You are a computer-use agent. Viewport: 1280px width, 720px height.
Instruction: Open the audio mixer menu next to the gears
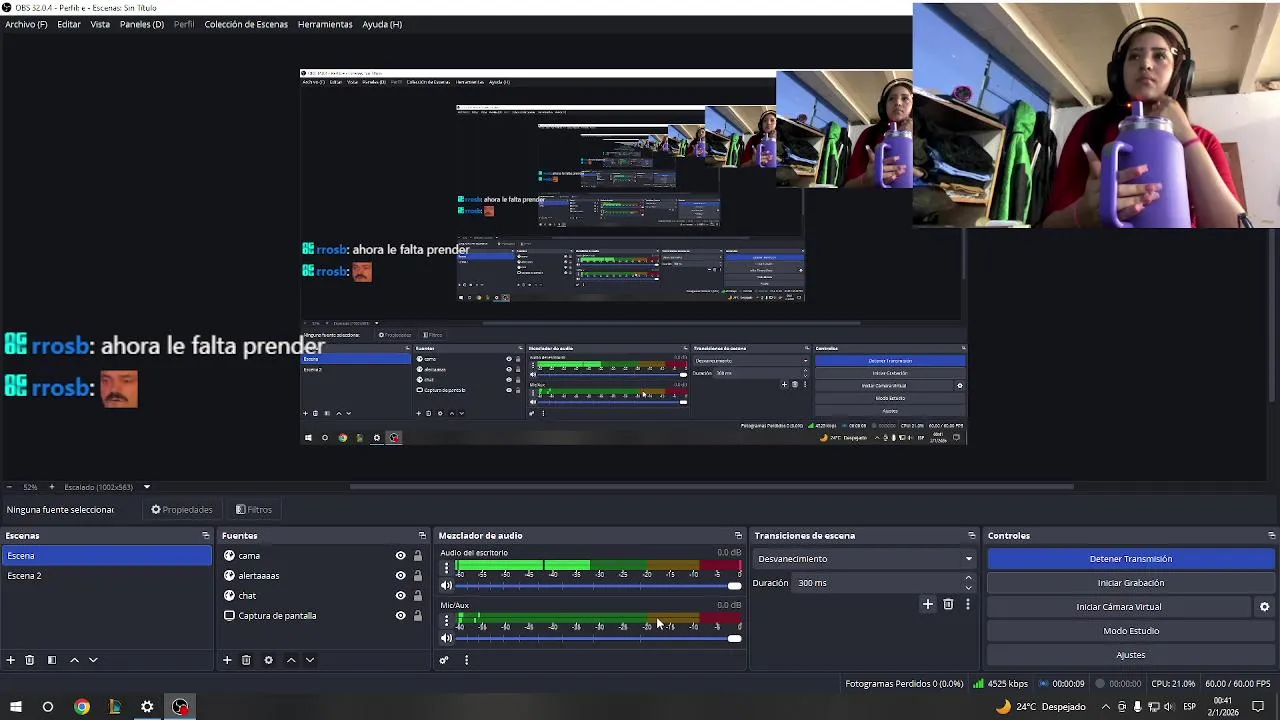[466, 660]
